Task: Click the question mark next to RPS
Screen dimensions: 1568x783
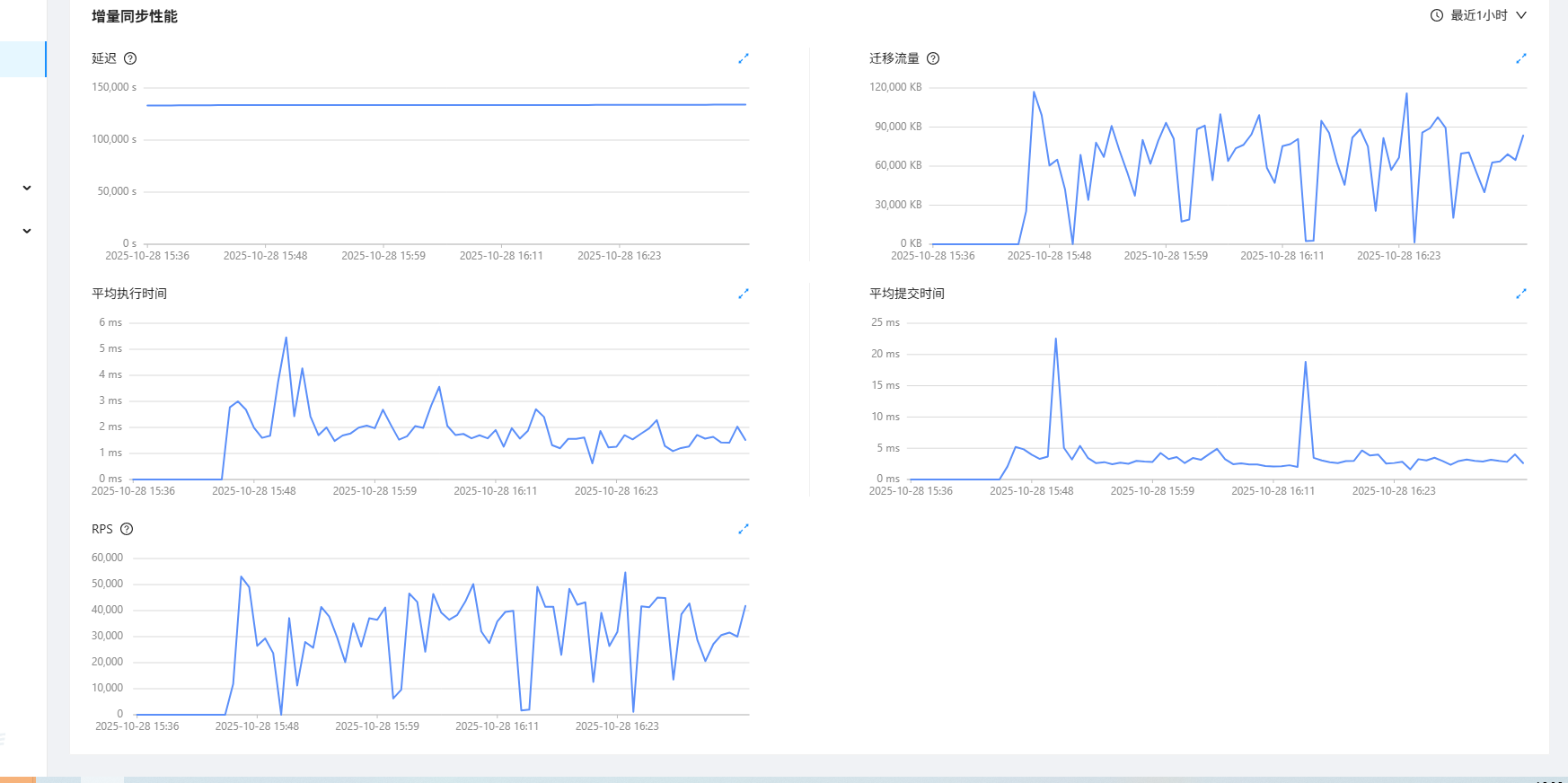Action: [127, 529]
